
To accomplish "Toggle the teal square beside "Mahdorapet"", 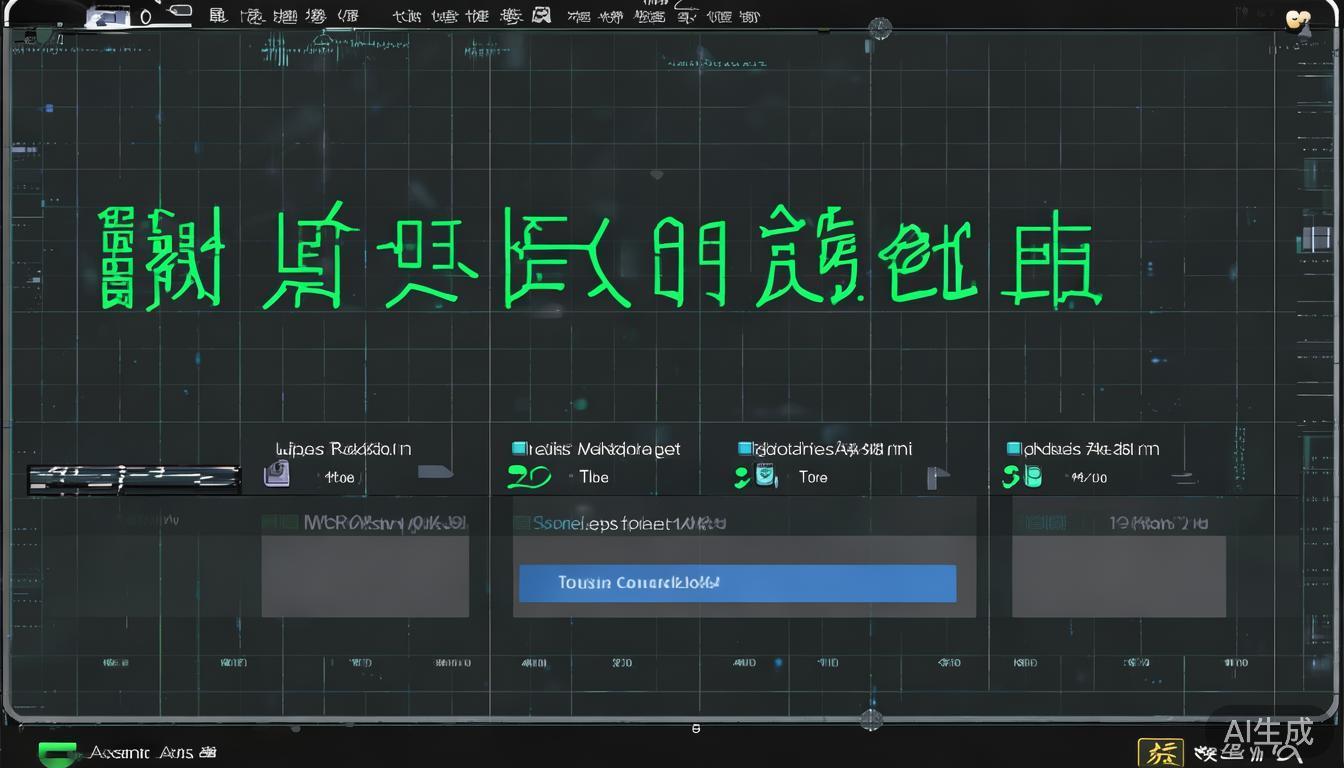I will [x=519, y=448].
